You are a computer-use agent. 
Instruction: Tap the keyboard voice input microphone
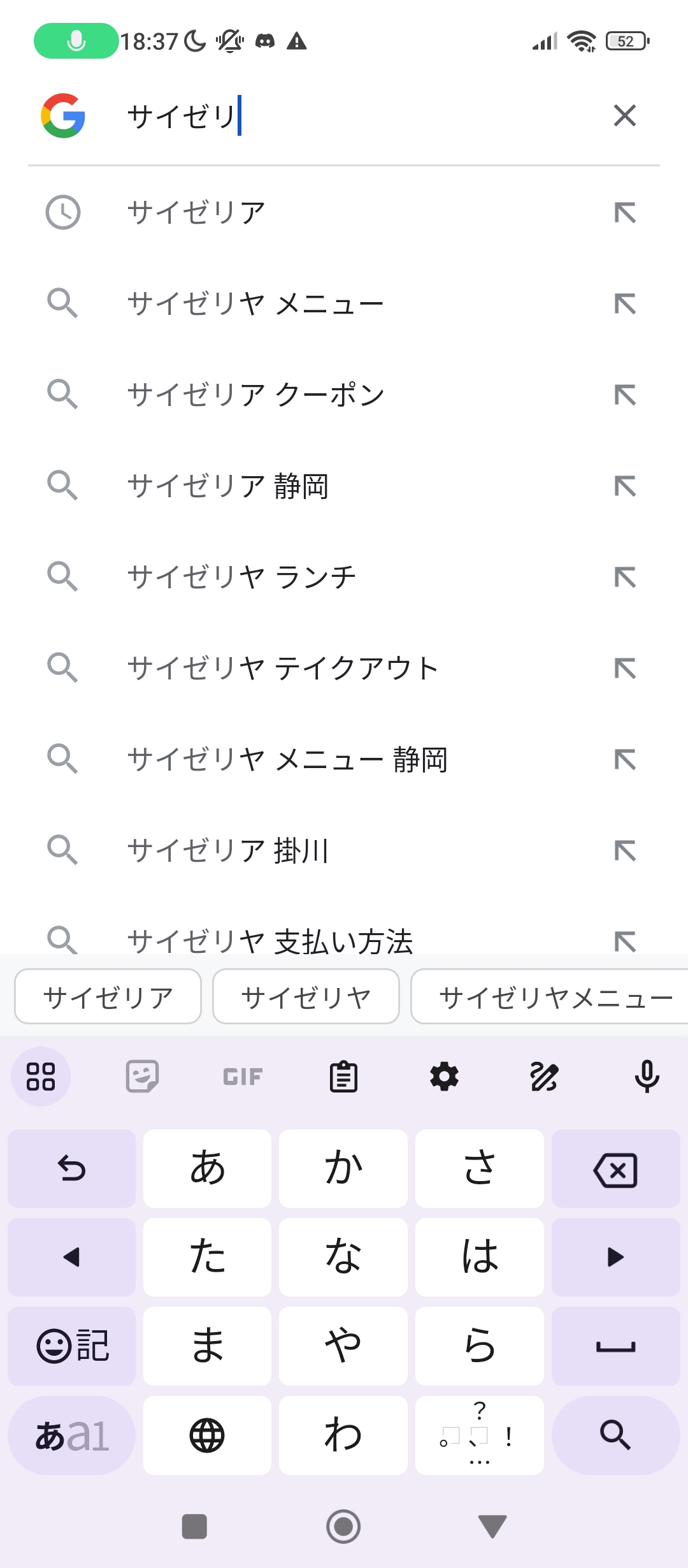pos(646,1077)
